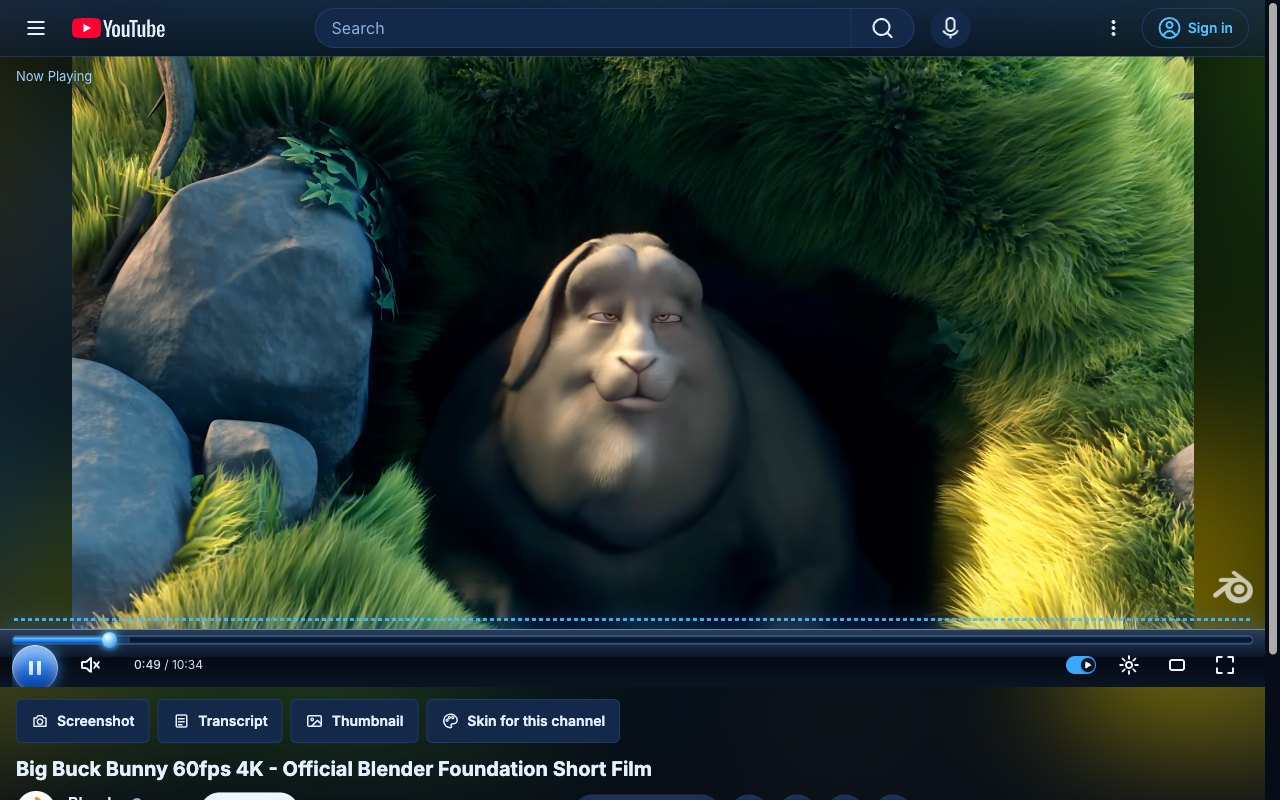
Task: View the video Thumbnail
Action: pos(354,721)
